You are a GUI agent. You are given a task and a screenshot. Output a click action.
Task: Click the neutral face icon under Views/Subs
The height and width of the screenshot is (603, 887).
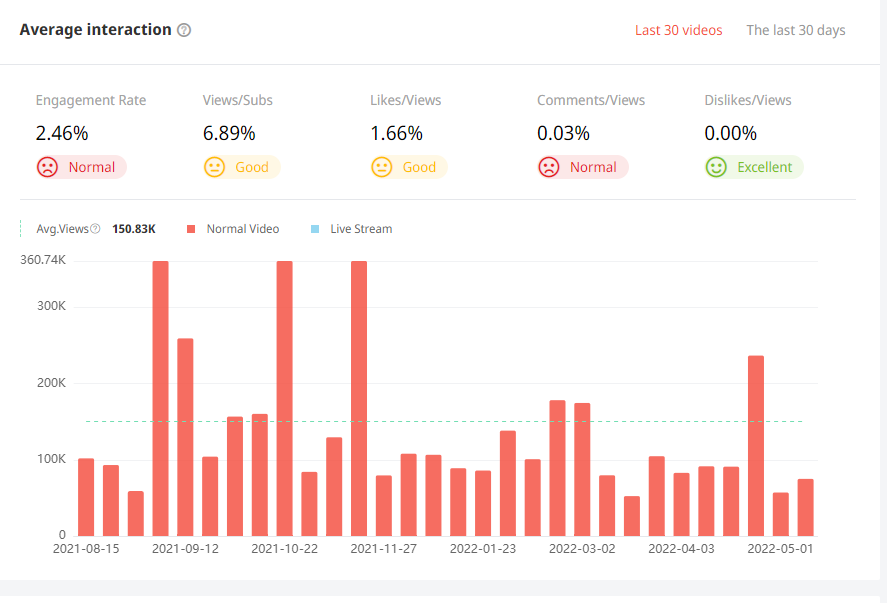coord(214,167)
